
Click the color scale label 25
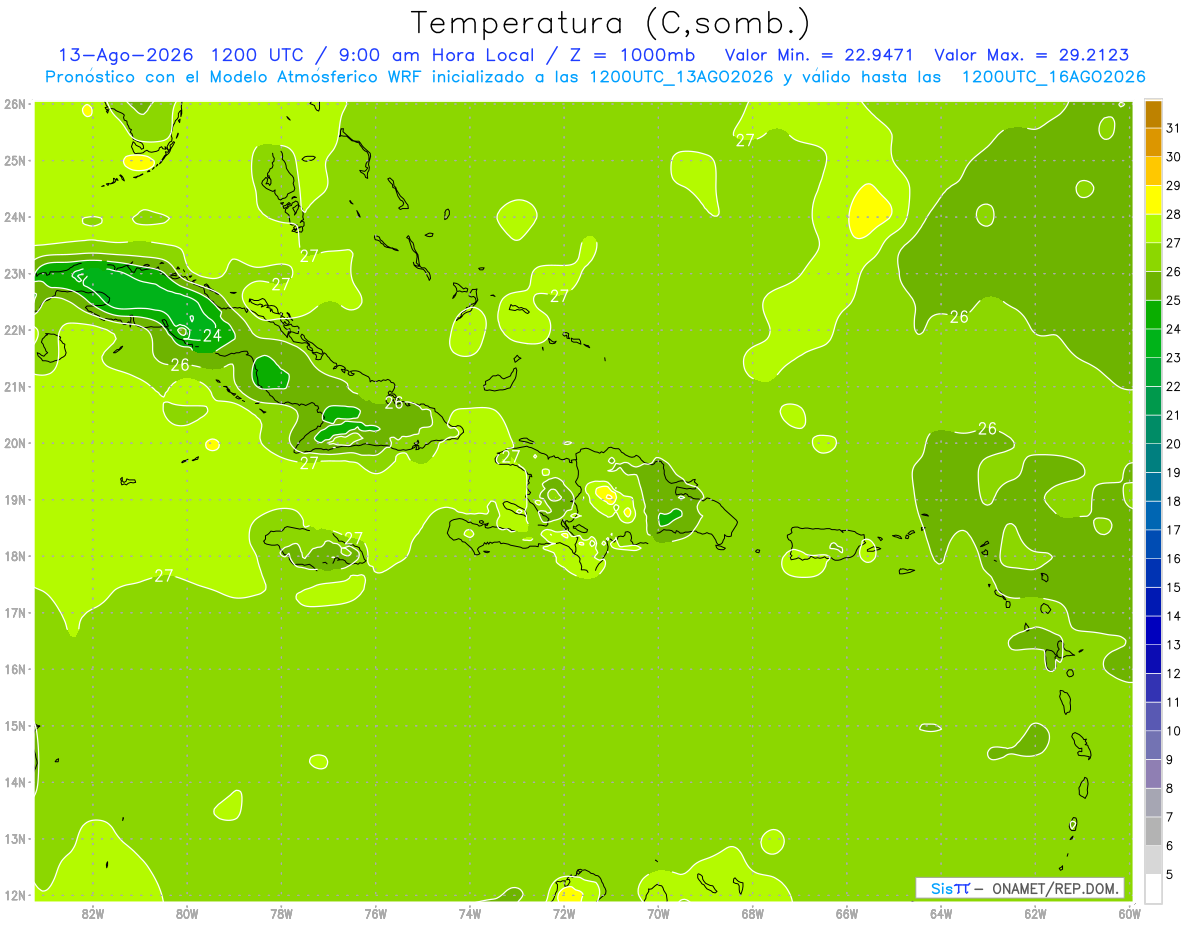[1174, 300]
